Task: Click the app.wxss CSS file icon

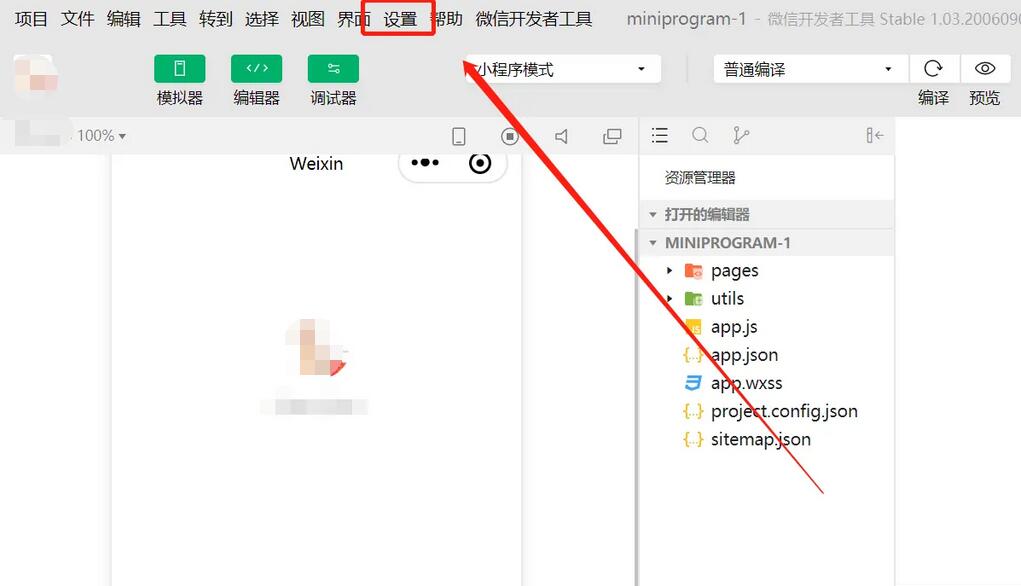Action: pyautogui.click(x=693, y=383)
